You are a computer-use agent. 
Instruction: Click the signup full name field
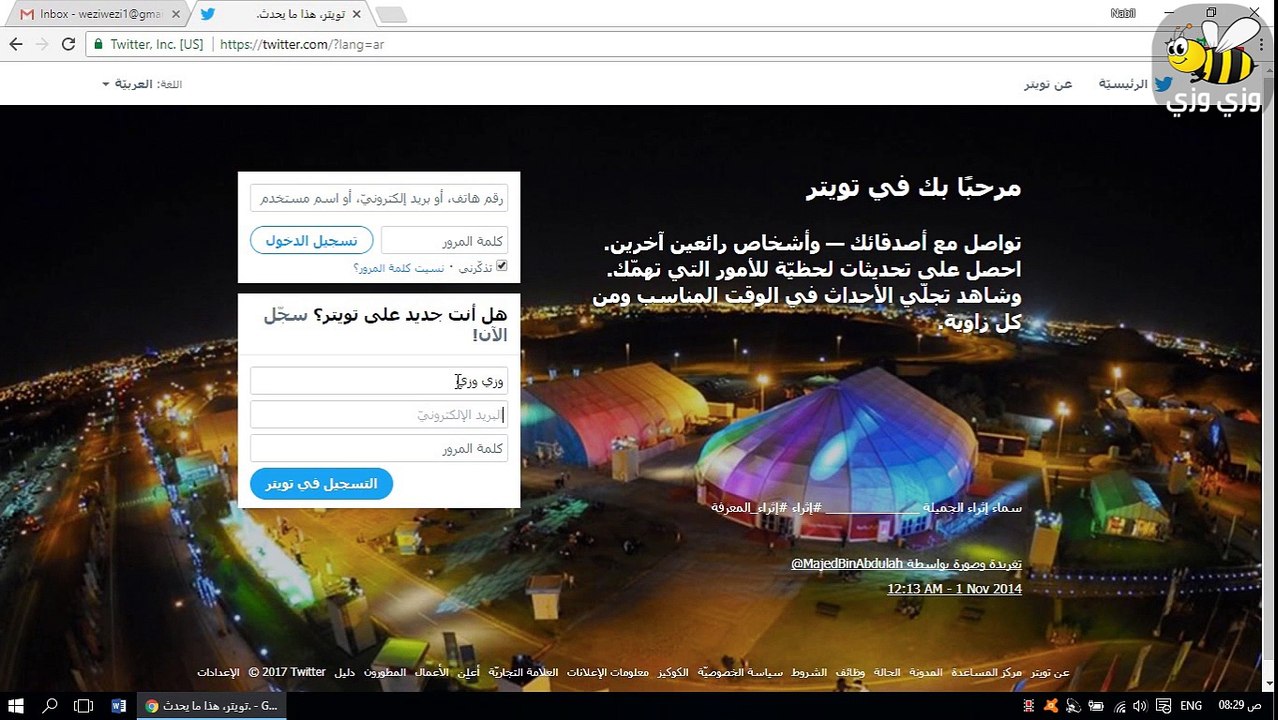pos(379,381)
